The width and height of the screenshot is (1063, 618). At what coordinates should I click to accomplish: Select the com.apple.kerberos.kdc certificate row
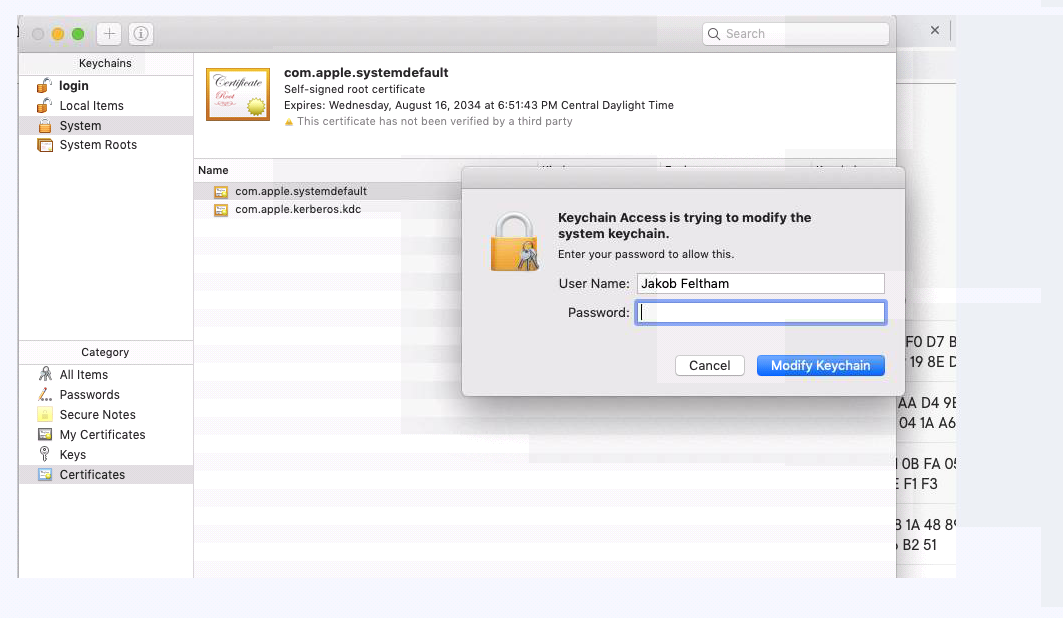click(x=297, y=210)
